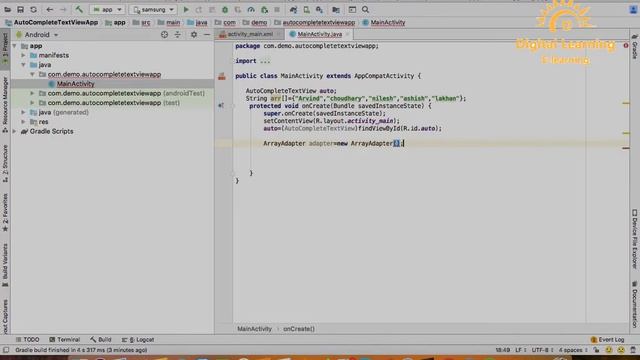Viewport: 640px width, 360px height.
Task: Click the tool windows toggle in status bar corner
Action: point(6,350)
